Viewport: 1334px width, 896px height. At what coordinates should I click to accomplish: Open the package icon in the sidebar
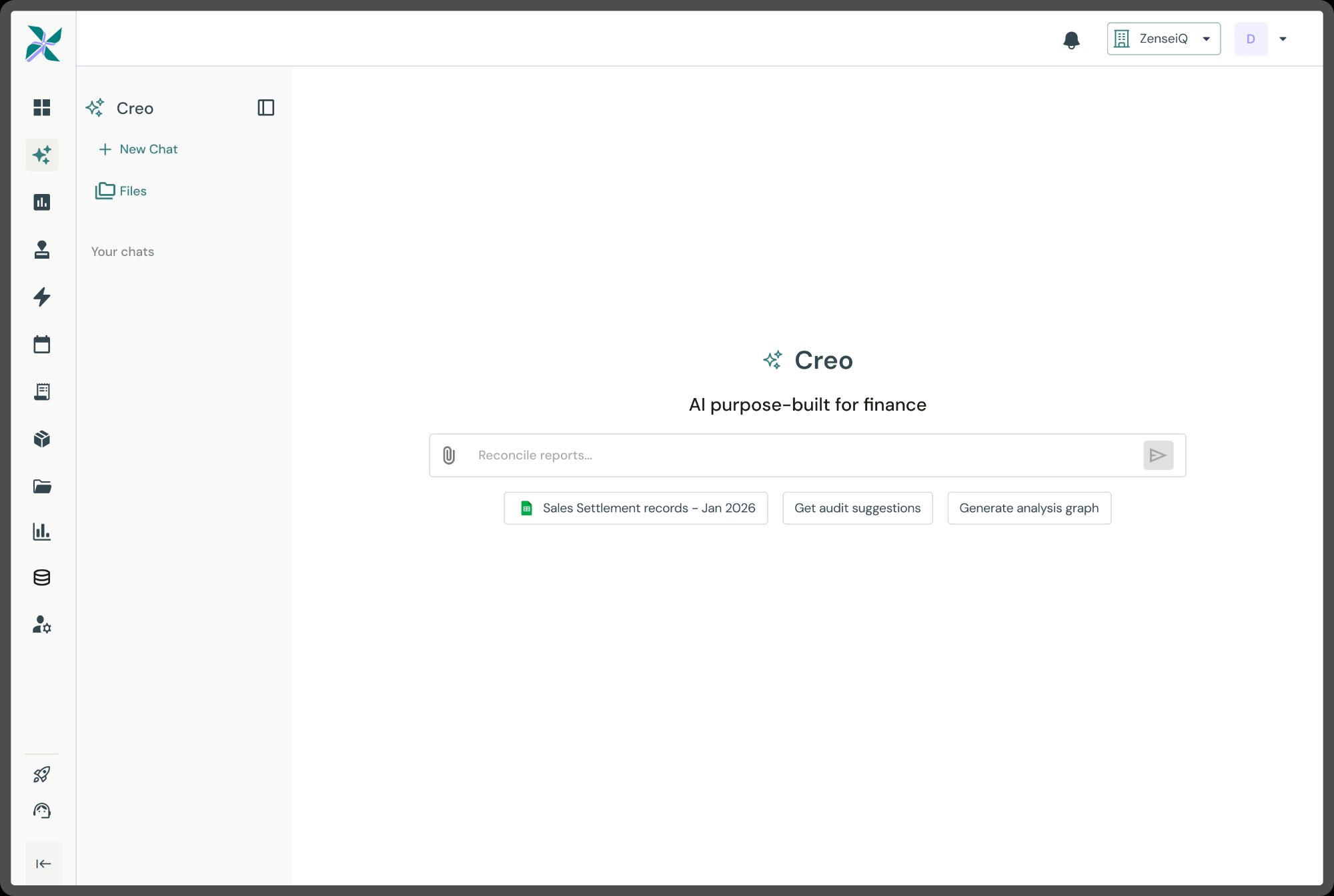click(x=41, y=438)
